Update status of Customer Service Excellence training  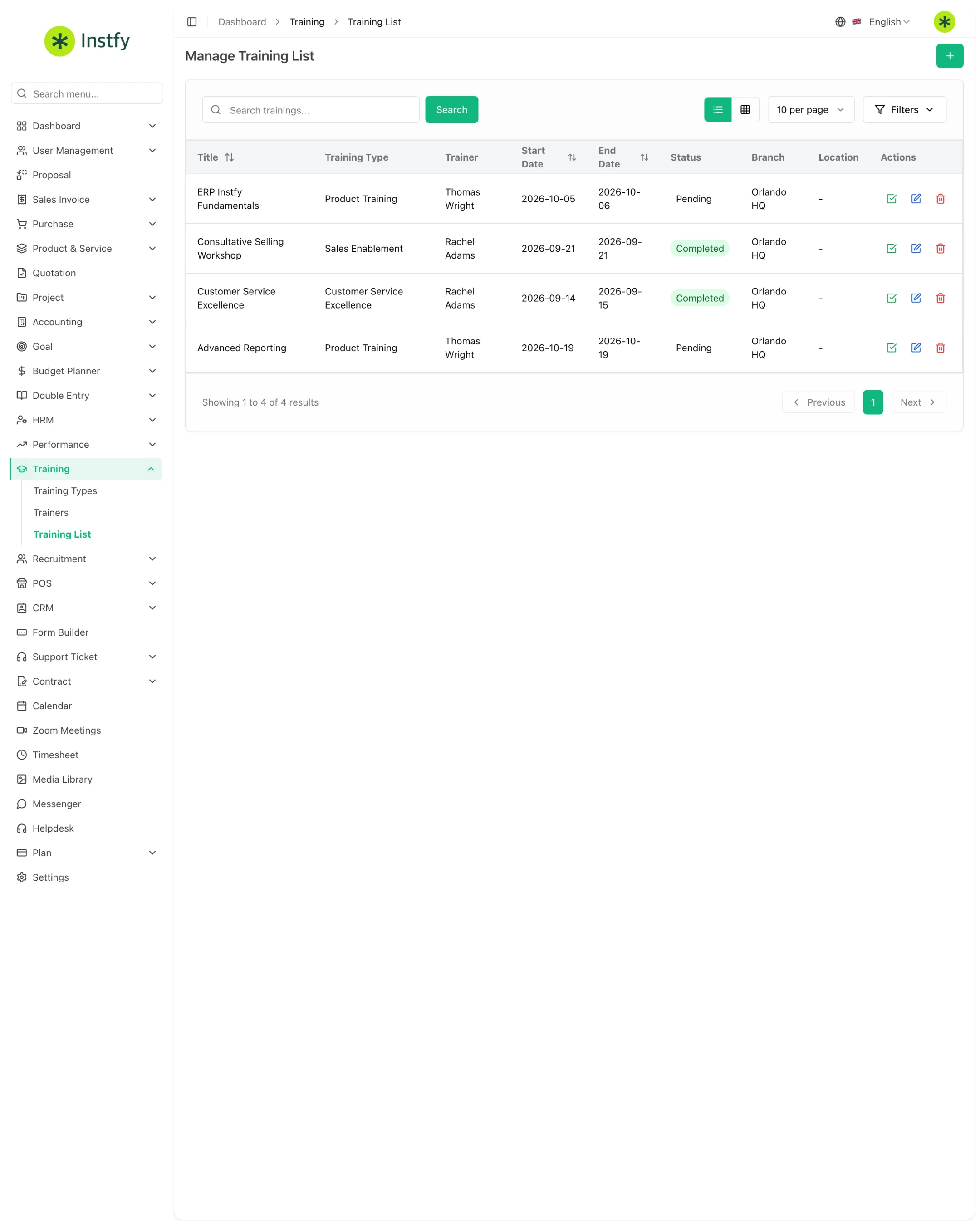tap(892, 298)
